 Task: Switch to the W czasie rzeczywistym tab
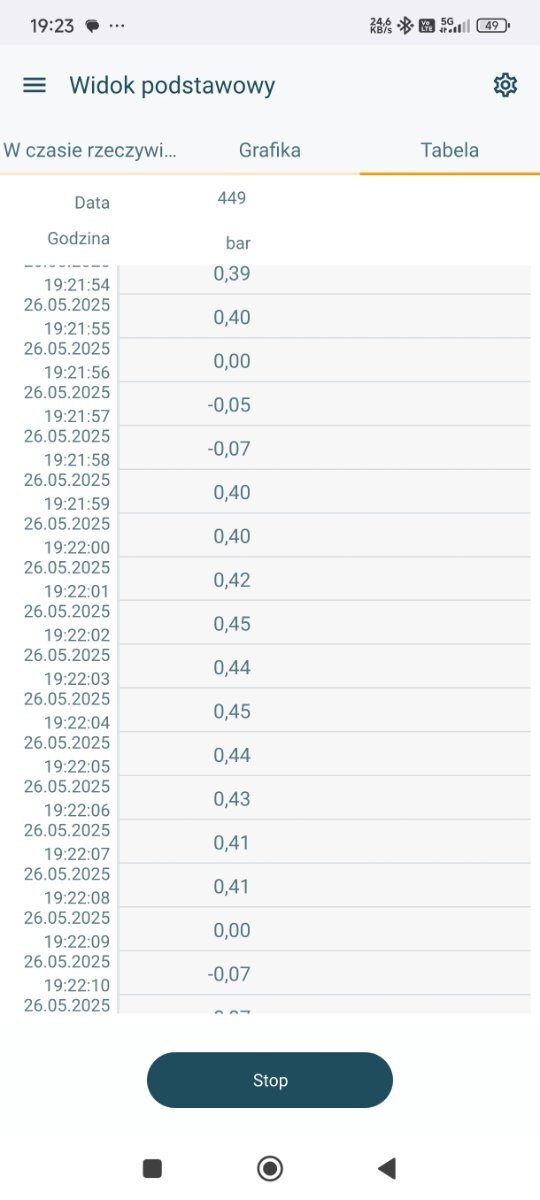[90, 150]
